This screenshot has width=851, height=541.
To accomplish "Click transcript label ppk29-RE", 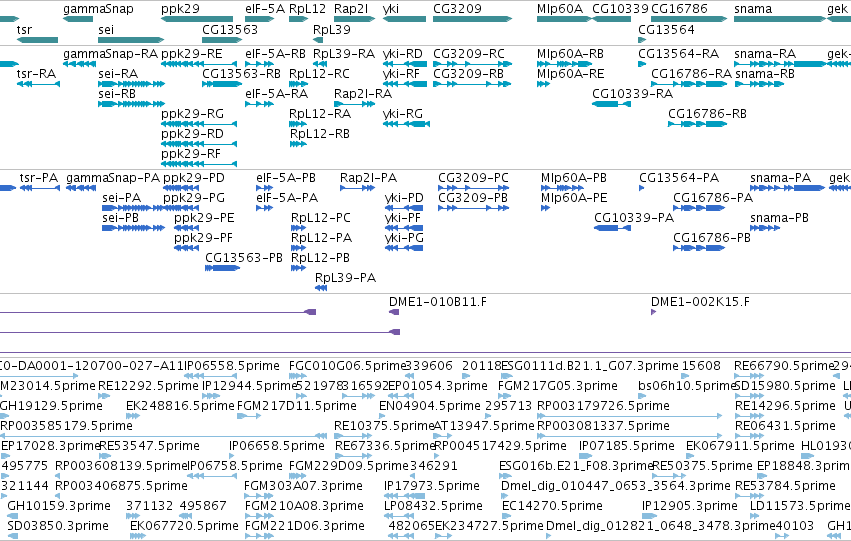I will pyautogui.click(x=192, y=54).
